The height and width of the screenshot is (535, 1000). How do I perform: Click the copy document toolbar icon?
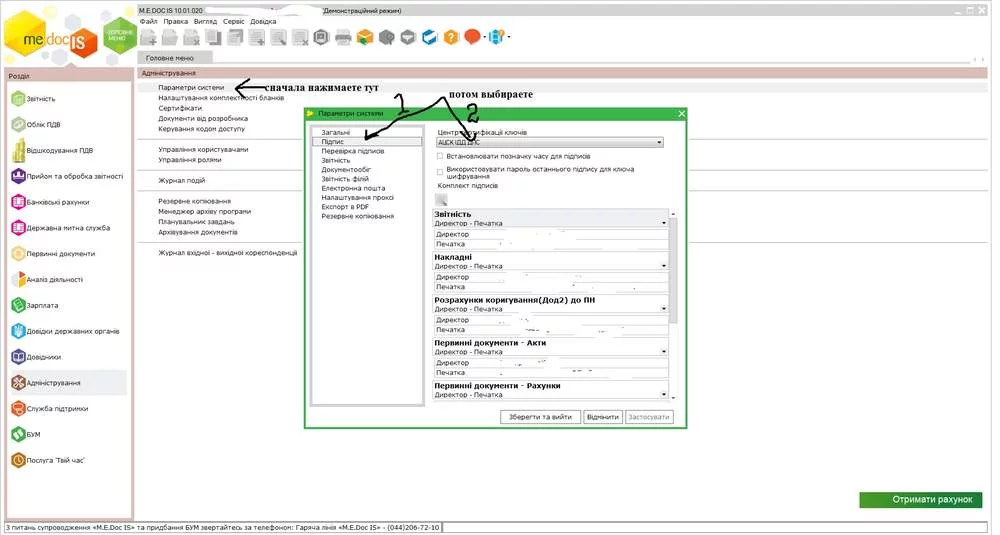pos(213,38)
